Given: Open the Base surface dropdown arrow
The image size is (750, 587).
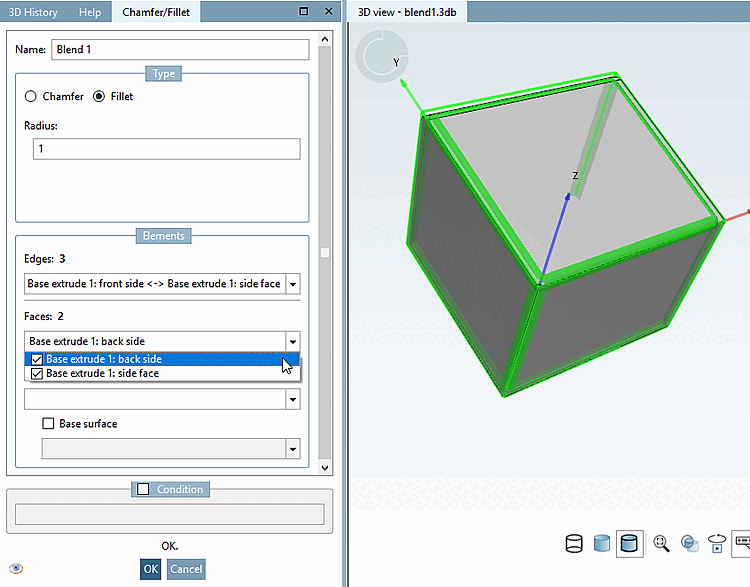Looking at the screenshot, I should coord(293,449).
